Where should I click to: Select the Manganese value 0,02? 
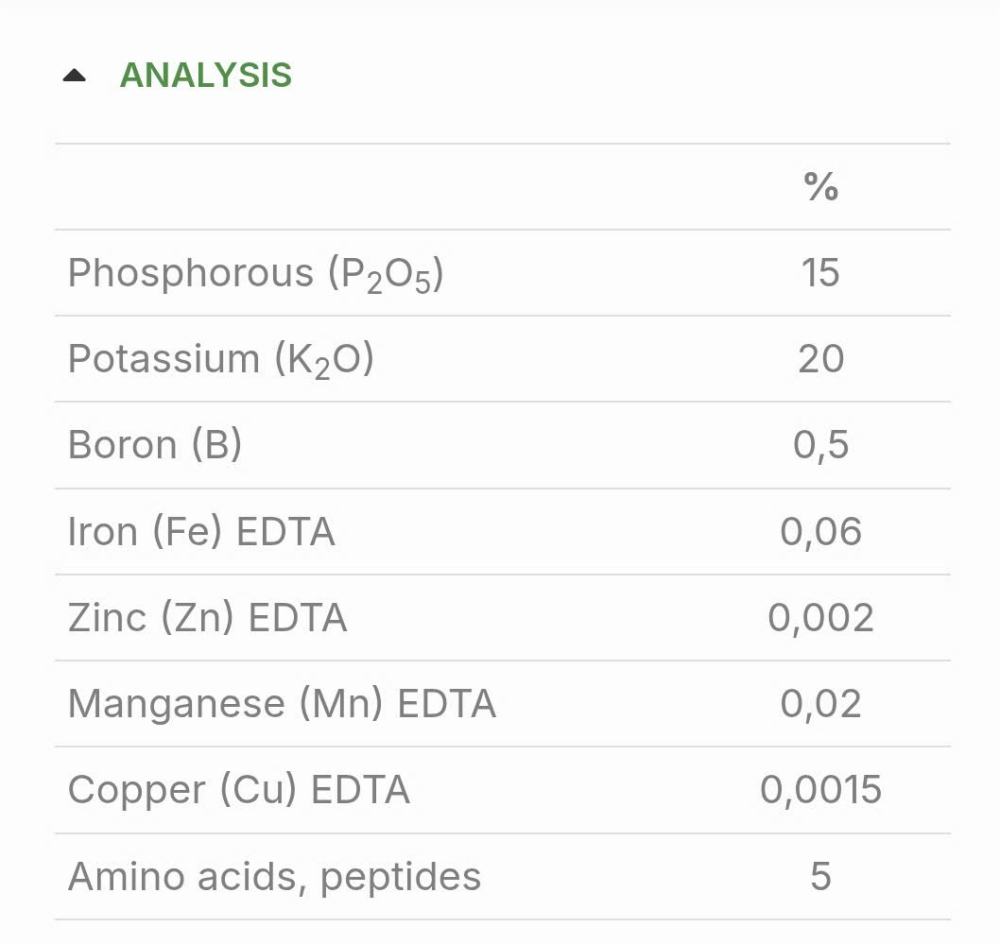pos(821,704)
